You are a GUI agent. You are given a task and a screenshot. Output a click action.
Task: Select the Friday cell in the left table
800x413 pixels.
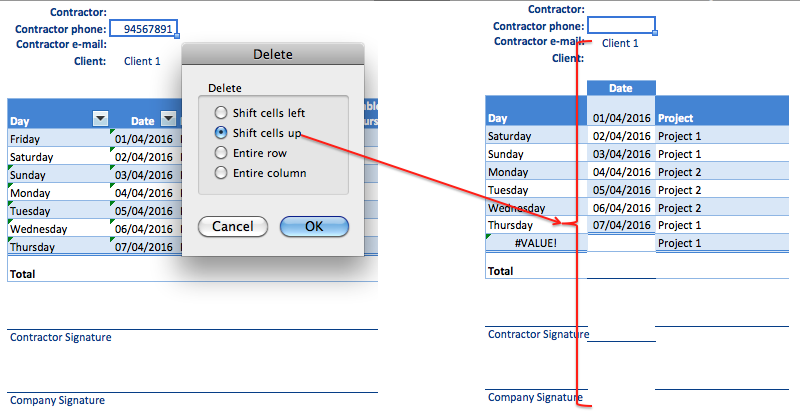[55, 139]
